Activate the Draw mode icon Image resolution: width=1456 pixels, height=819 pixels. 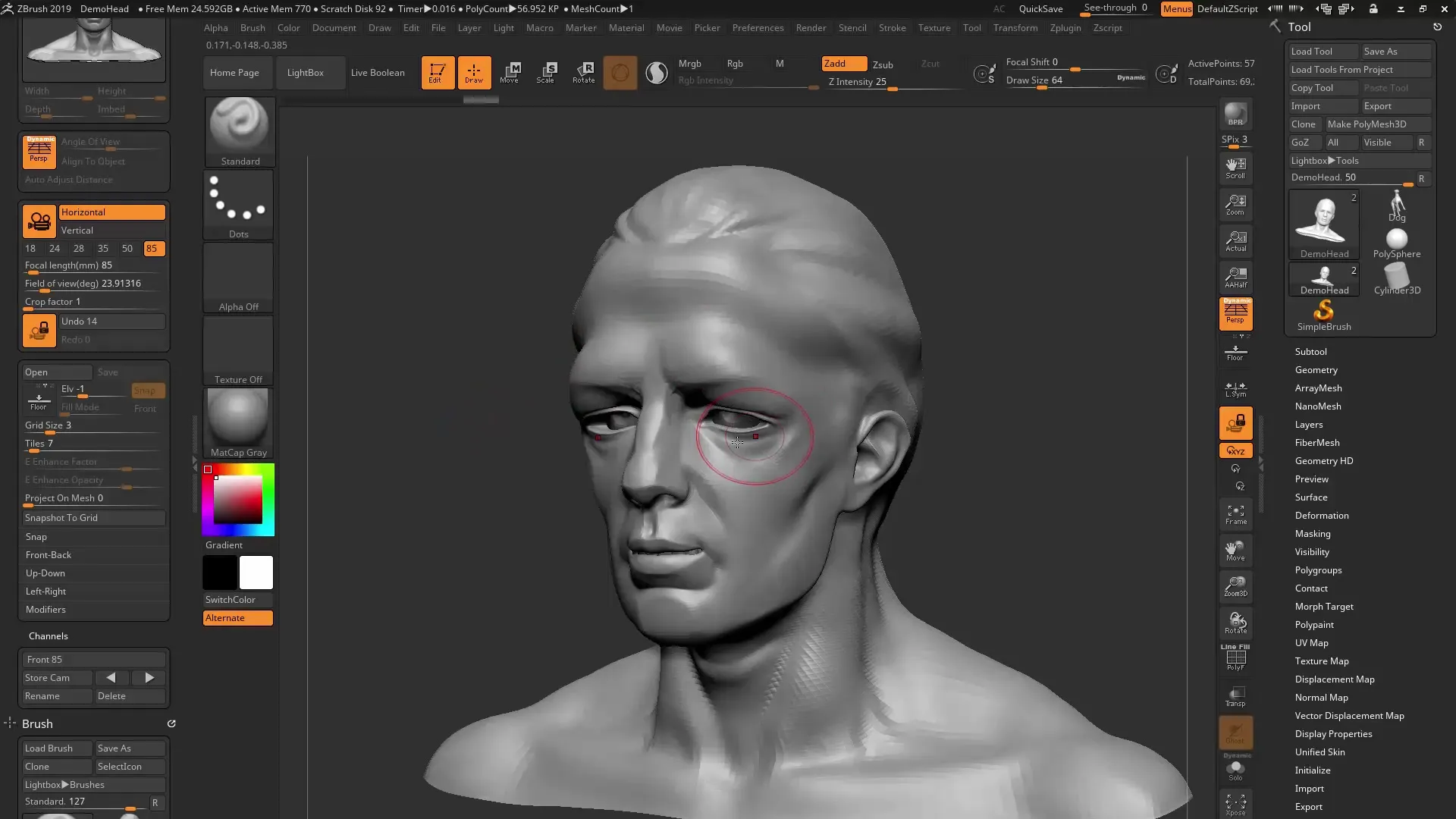pos(474,73)
